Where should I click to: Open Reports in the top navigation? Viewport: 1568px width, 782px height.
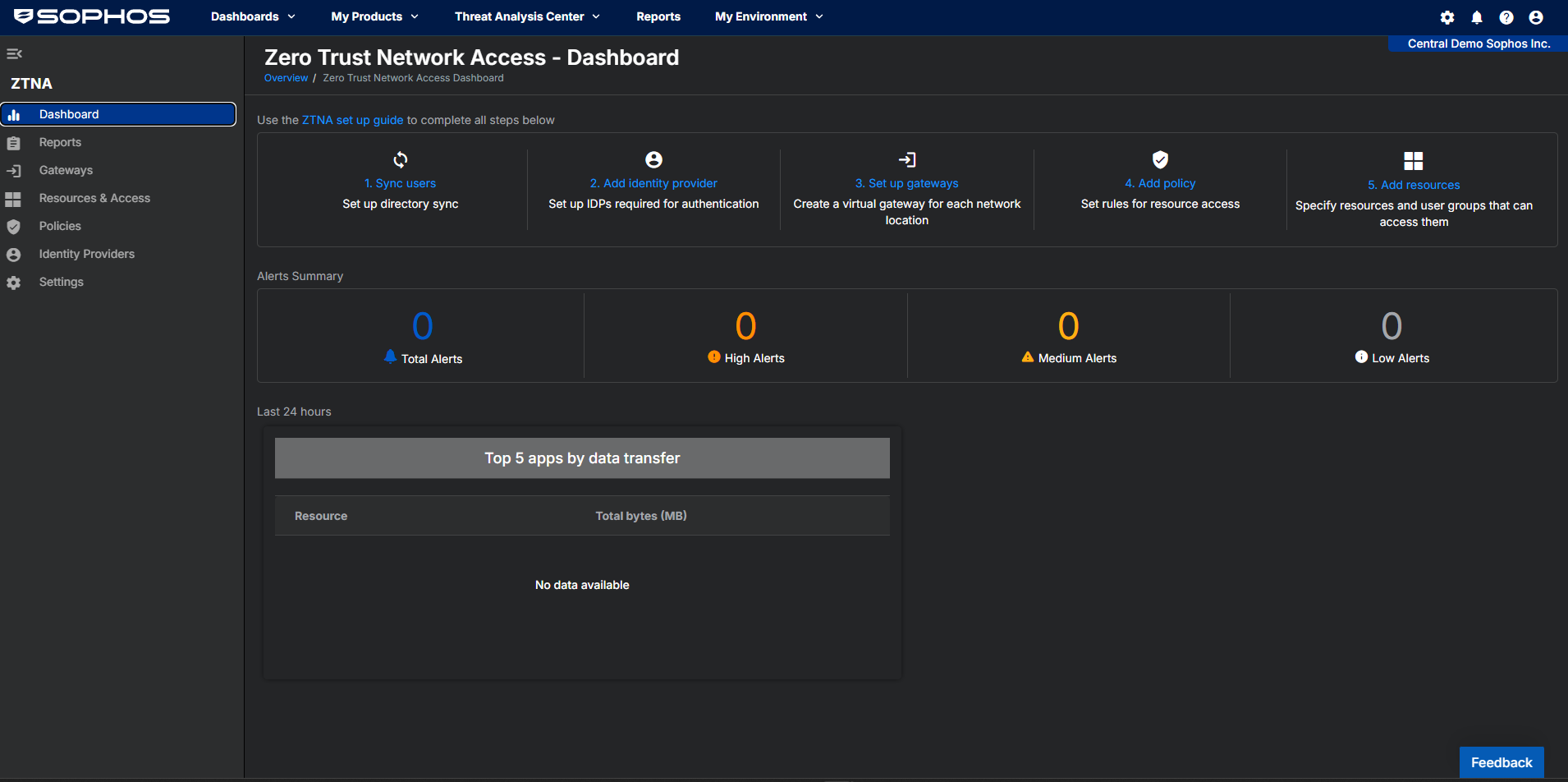pos(658,16)
